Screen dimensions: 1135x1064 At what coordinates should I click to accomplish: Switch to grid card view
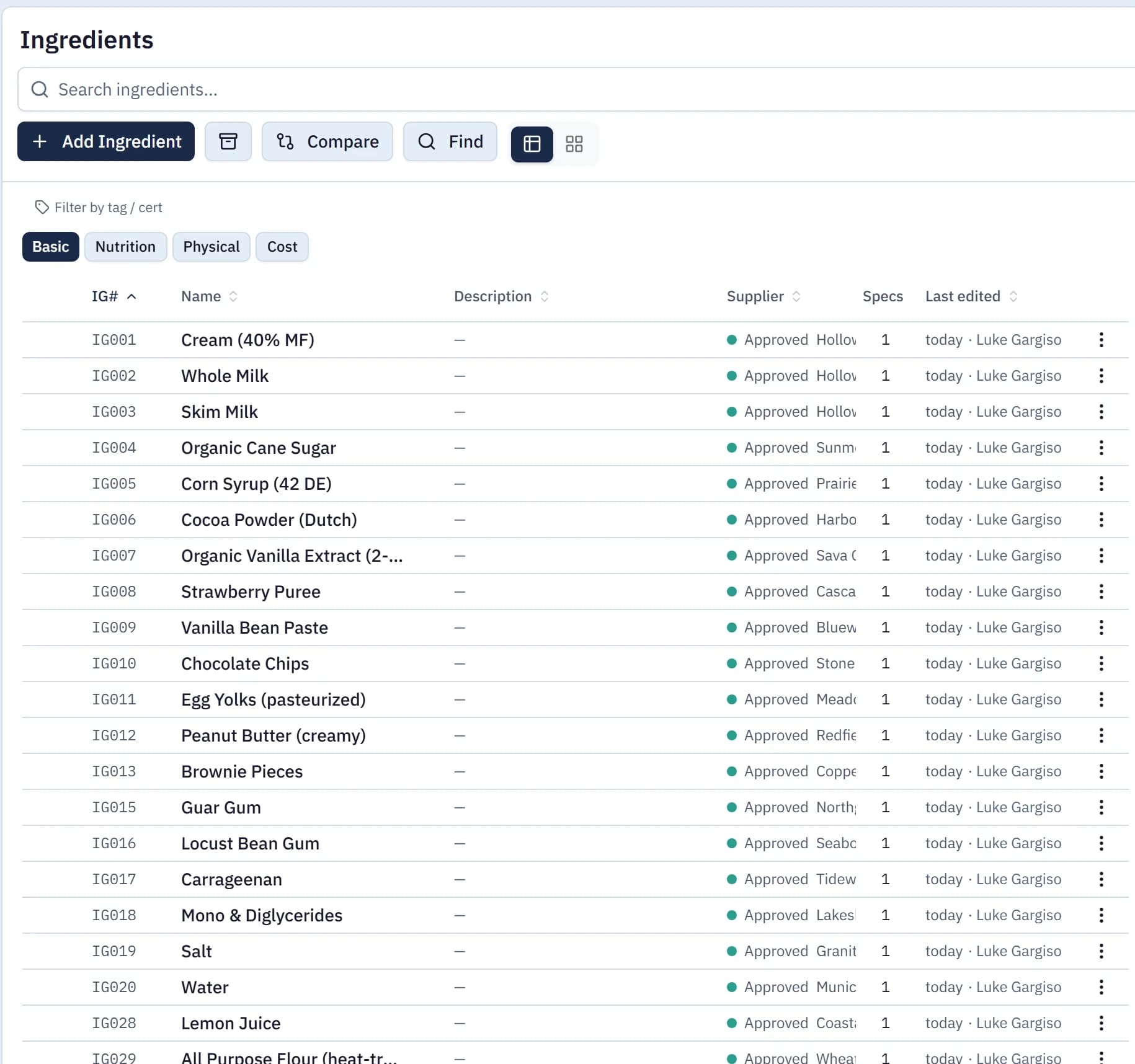coord(574,144)
